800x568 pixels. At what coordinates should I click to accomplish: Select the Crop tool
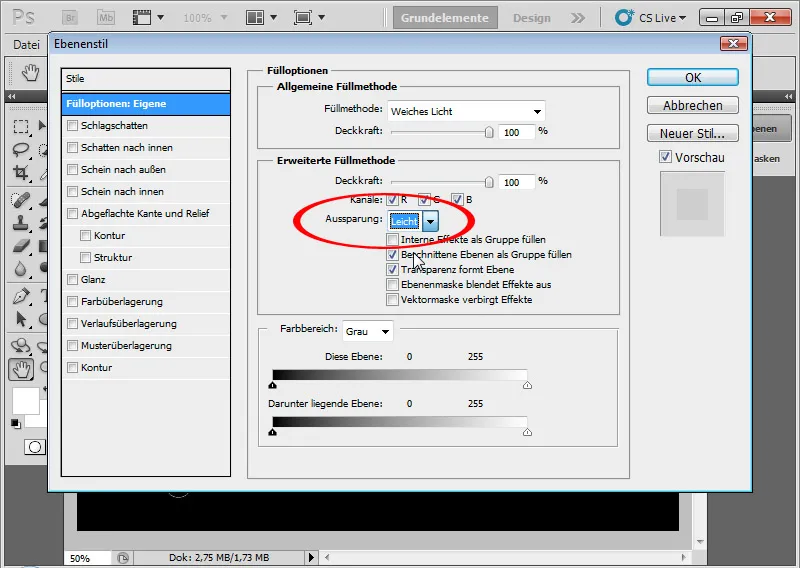tap(21, 172)
